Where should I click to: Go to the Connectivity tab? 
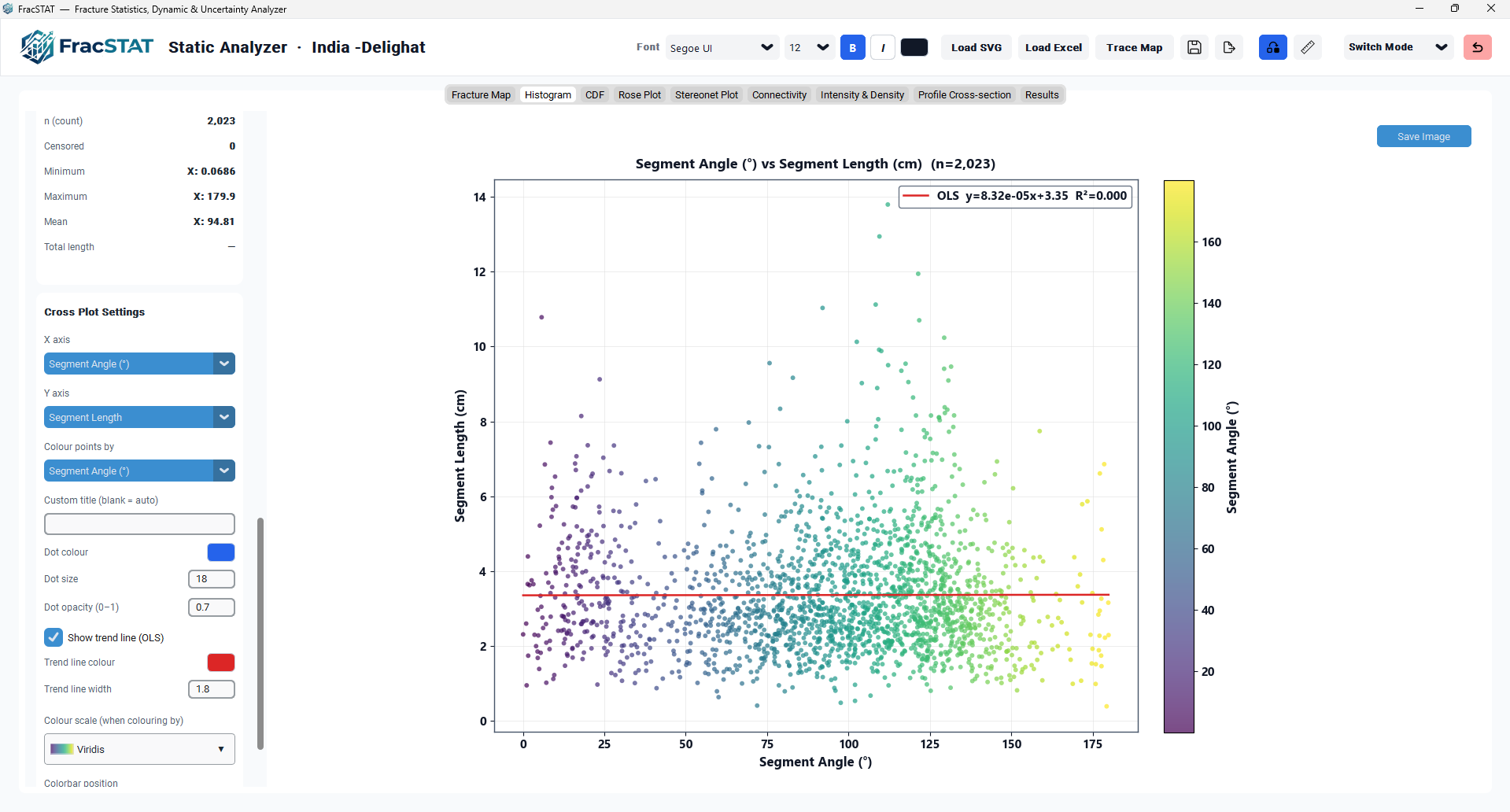[x=779, y=94]
